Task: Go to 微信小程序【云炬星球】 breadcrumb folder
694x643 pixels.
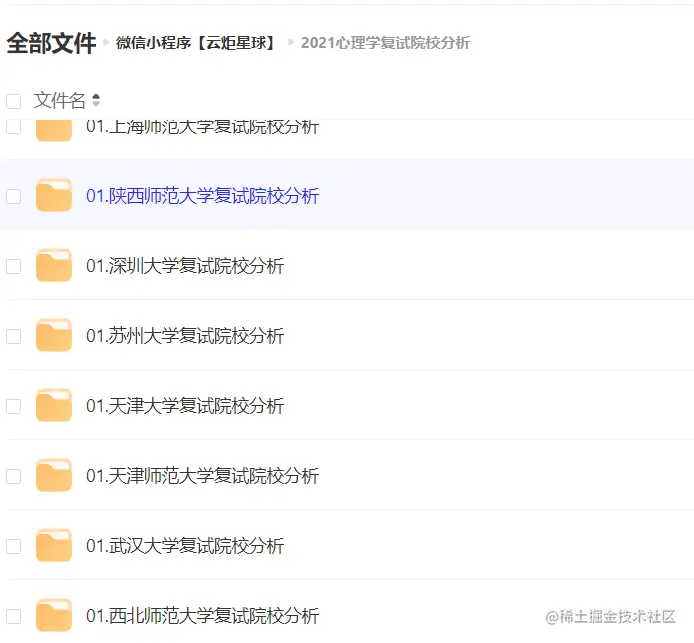Action: click(196, 43)
